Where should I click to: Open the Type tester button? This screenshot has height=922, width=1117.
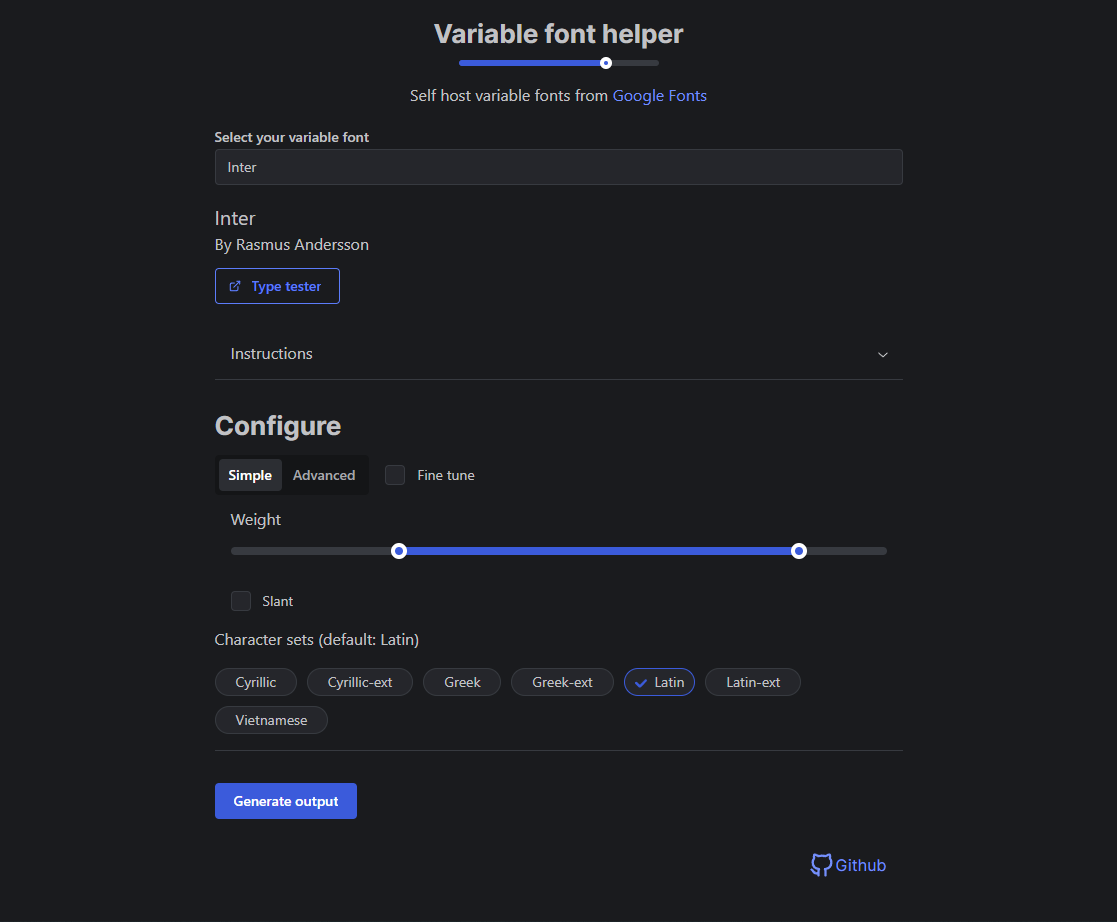(277, 286)
